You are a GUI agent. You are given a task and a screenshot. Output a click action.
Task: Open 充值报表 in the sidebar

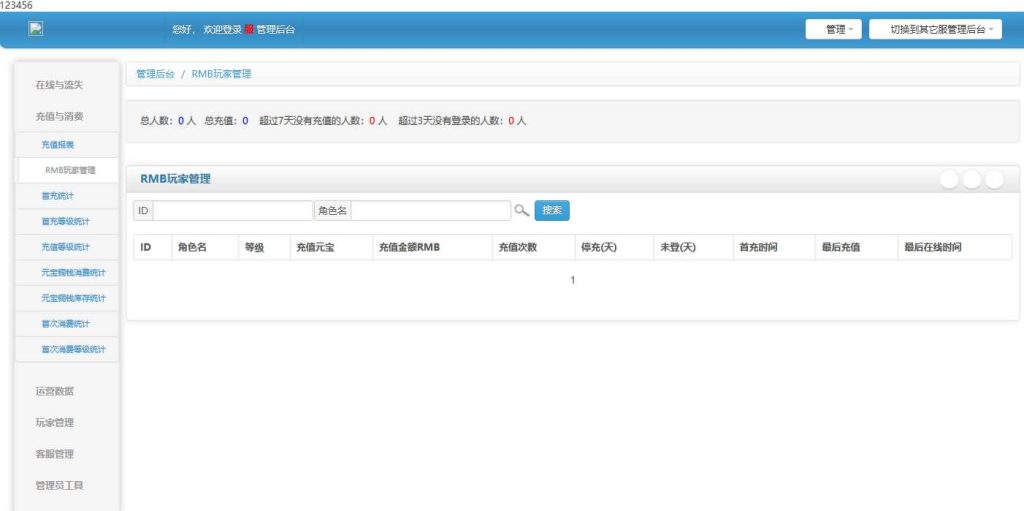tap(57, 145)
